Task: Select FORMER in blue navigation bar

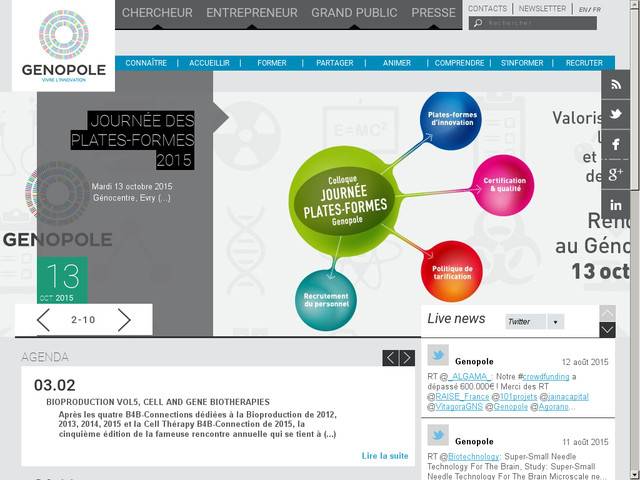Action: [x=272, y=63]
